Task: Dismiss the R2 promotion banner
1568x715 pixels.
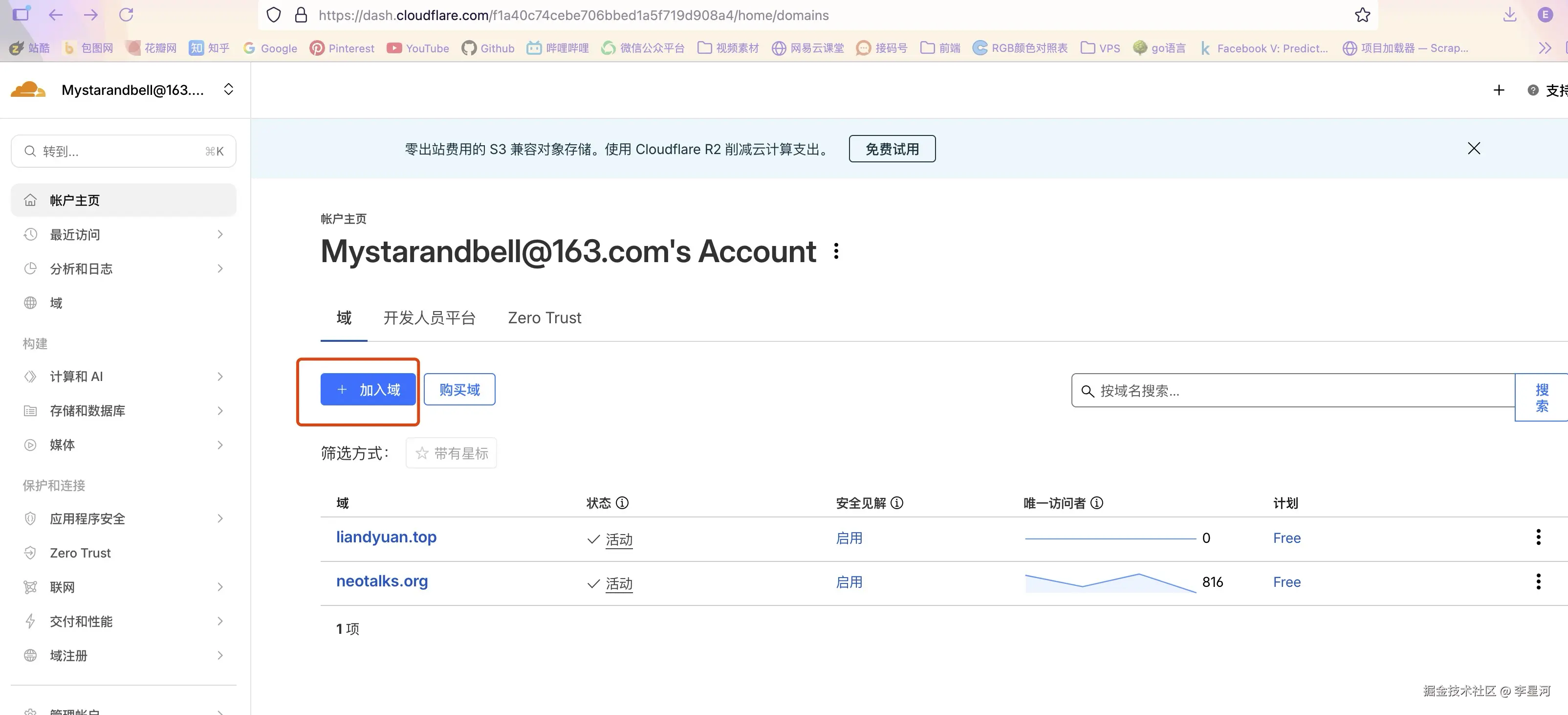Action: click(1474, 149)
